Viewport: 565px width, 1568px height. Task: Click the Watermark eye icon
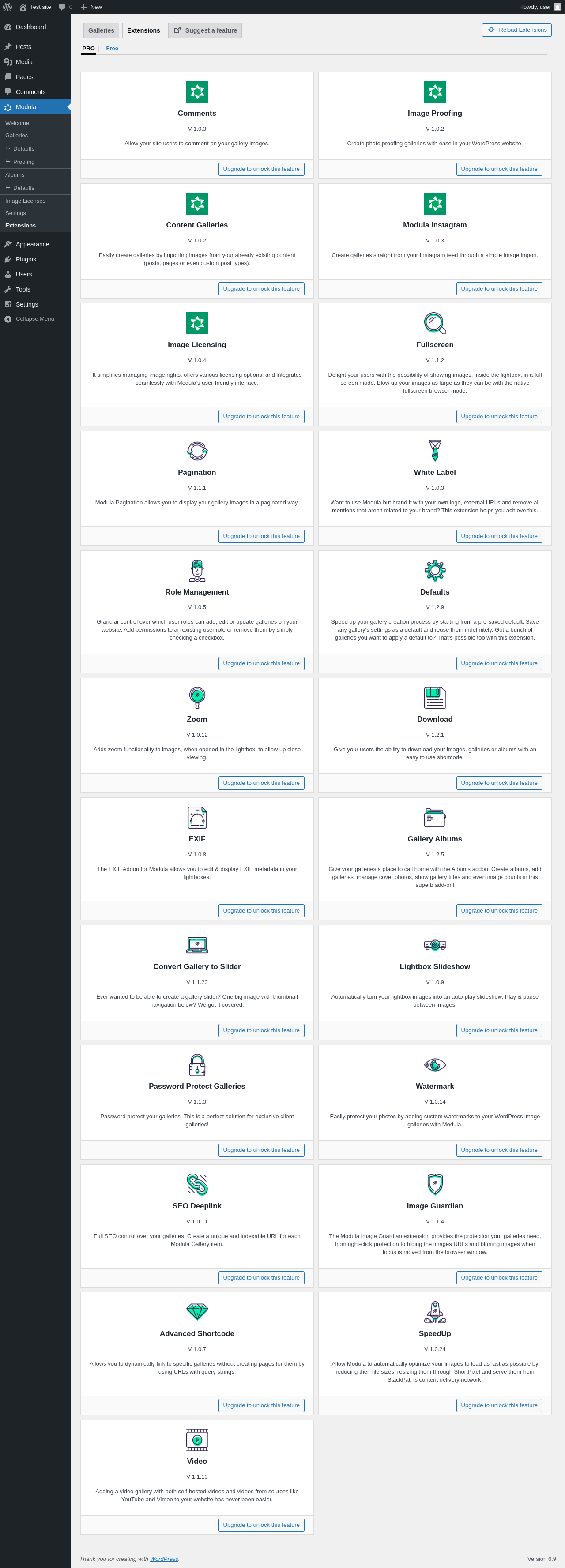tap(435, 1064)
